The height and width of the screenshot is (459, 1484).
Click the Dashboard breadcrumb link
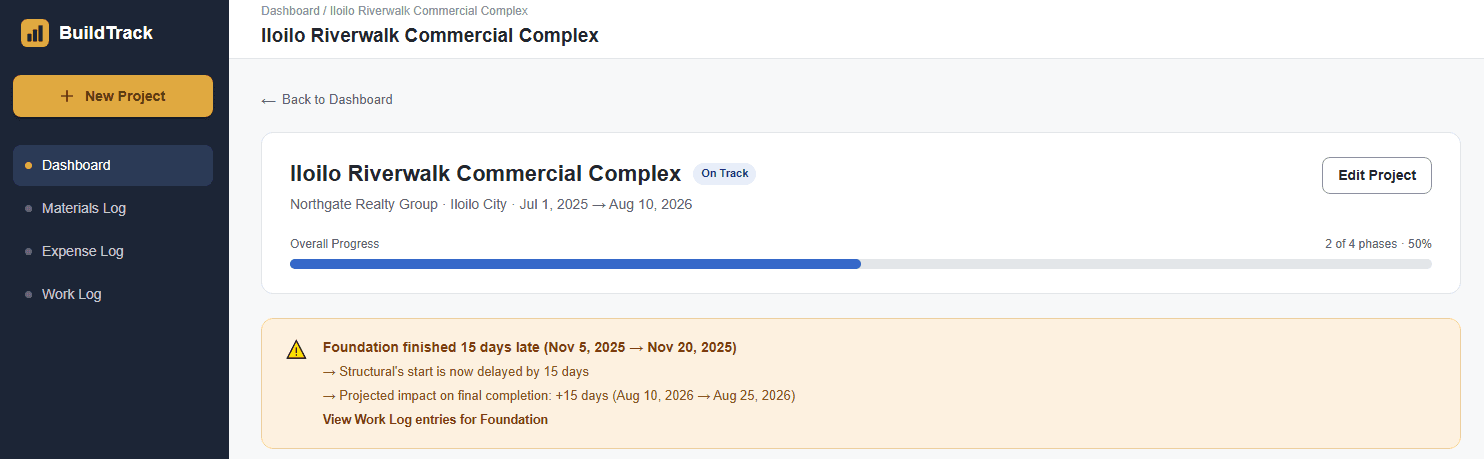290,11
